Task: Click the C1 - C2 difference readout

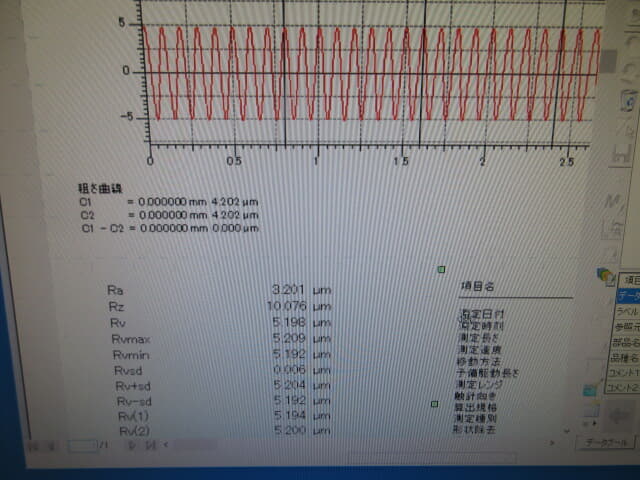Action: [171, 228]
